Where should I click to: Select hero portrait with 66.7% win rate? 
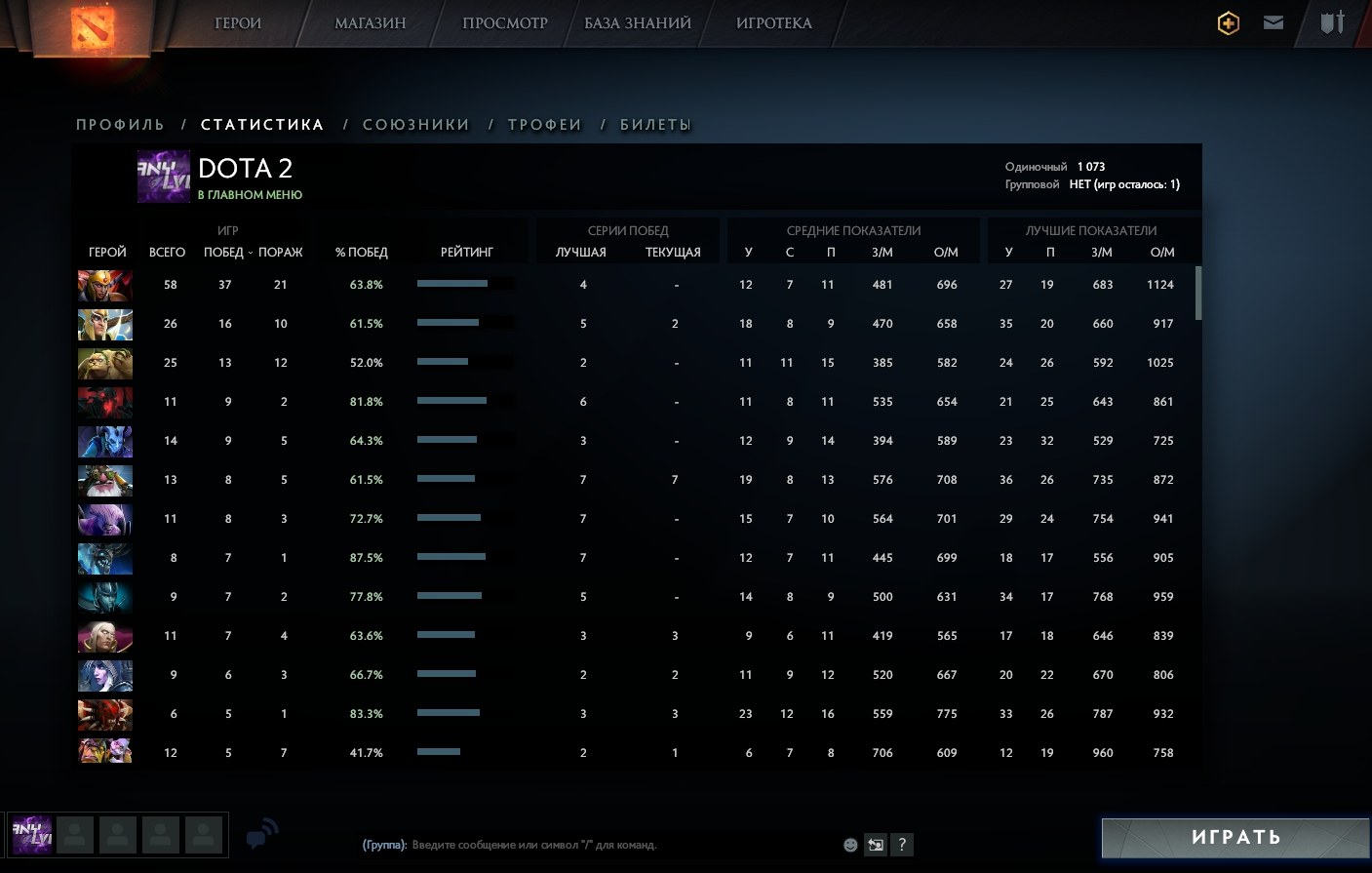(105, 675)
